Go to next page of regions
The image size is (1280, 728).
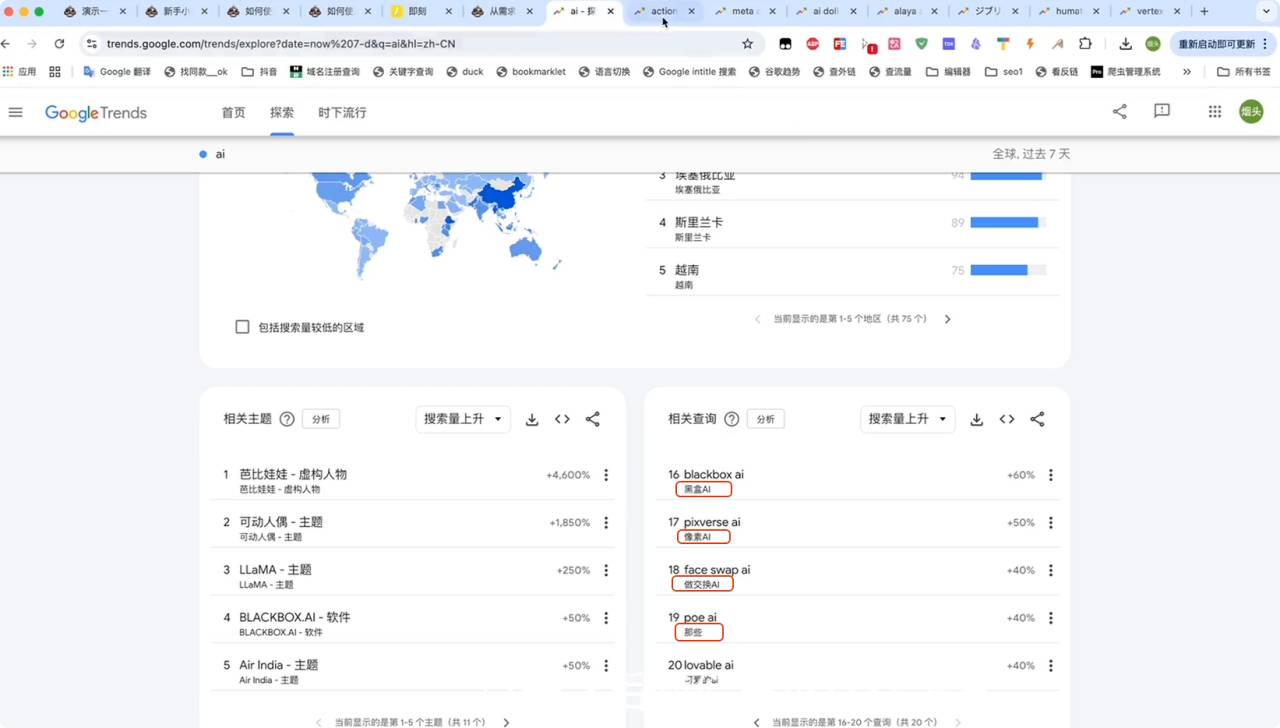(x=947, y=319)
